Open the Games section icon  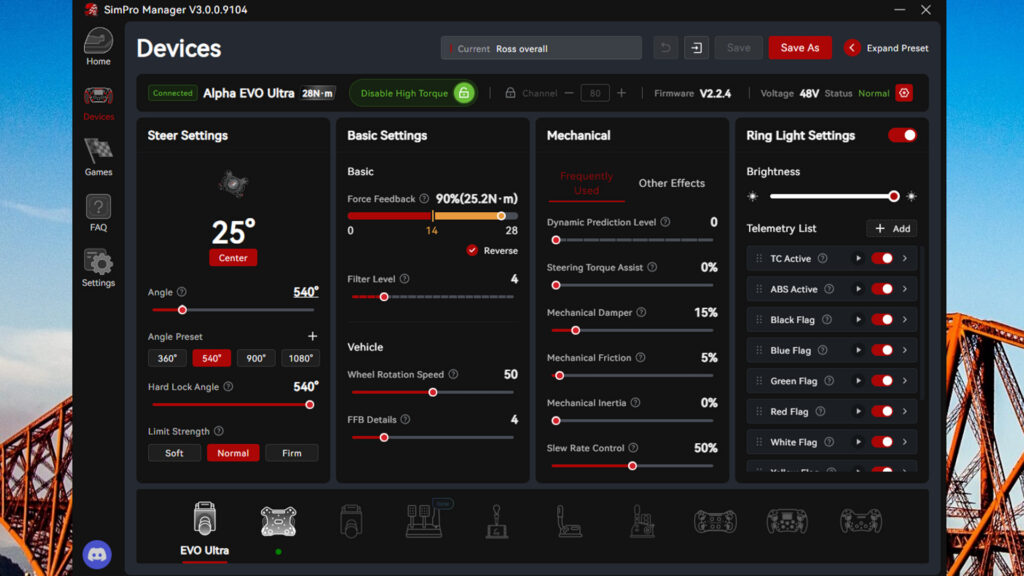[98, 156]
